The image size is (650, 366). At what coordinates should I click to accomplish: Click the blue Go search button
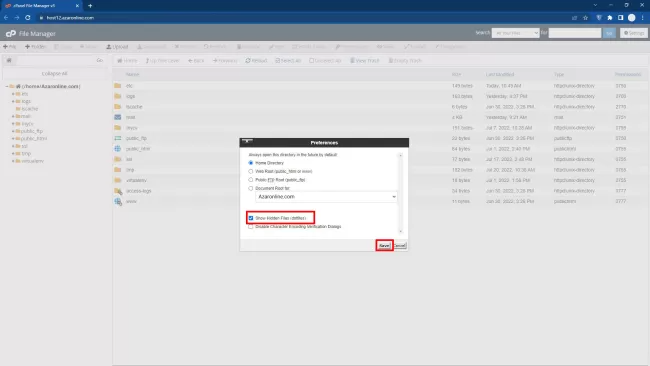click(609, 33)
